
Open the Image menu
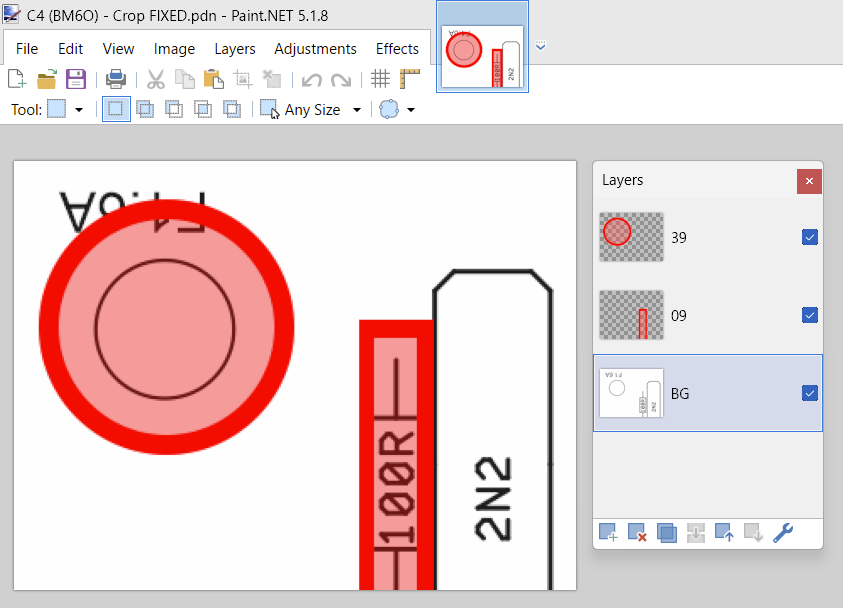click(x=174, y=49)
